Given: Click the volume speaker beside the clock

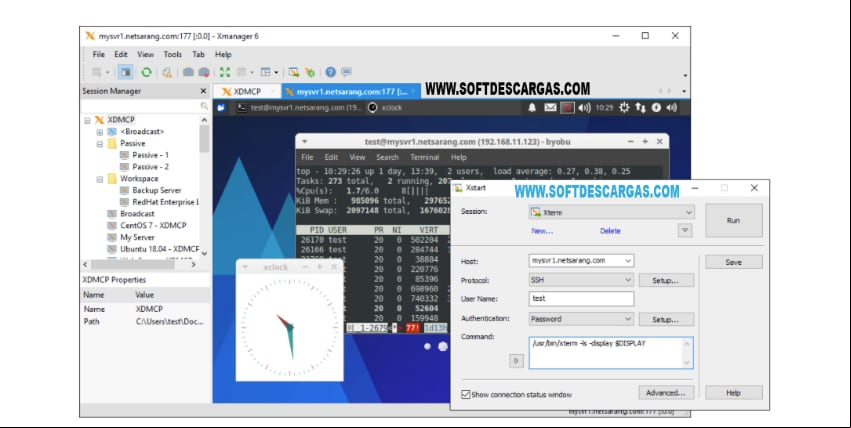Looking at the screenshot, I should (x=585, y=107).
